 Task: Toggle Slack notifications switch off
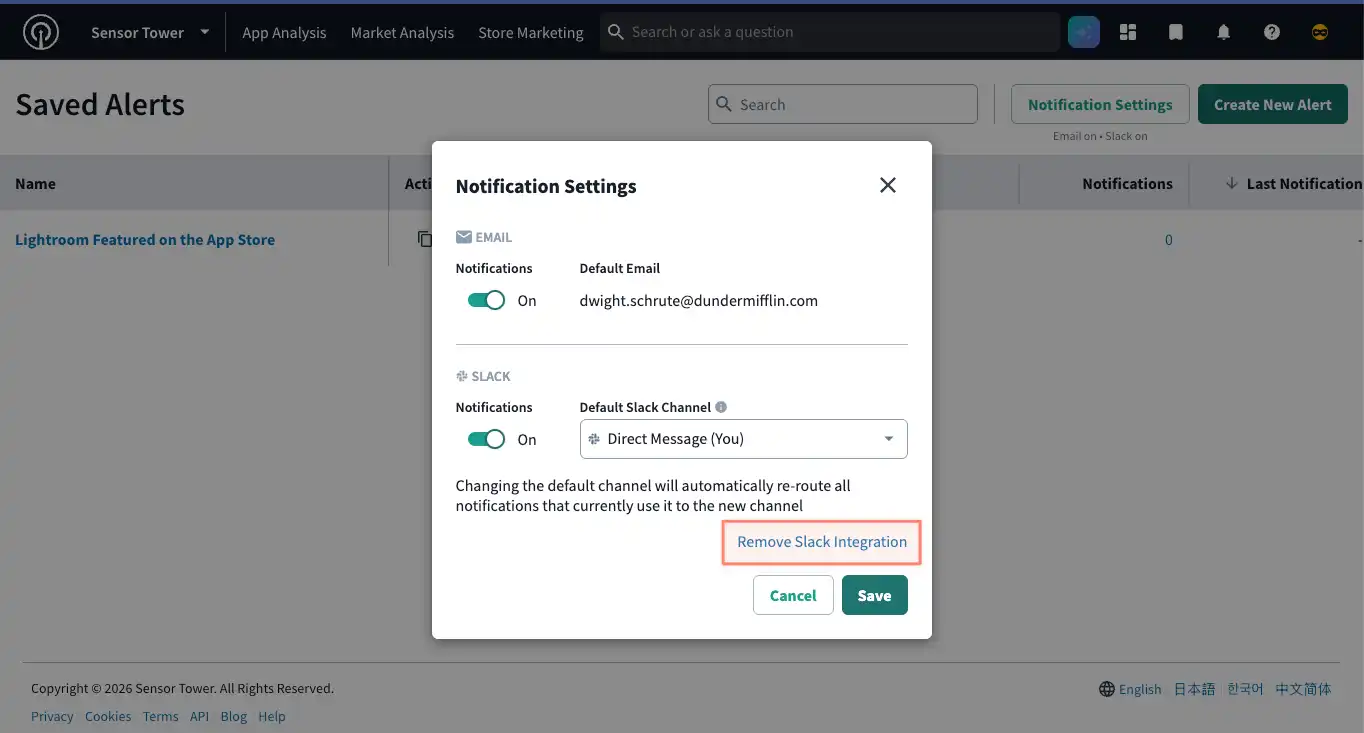pyautogui.click(x=487, y=439)
